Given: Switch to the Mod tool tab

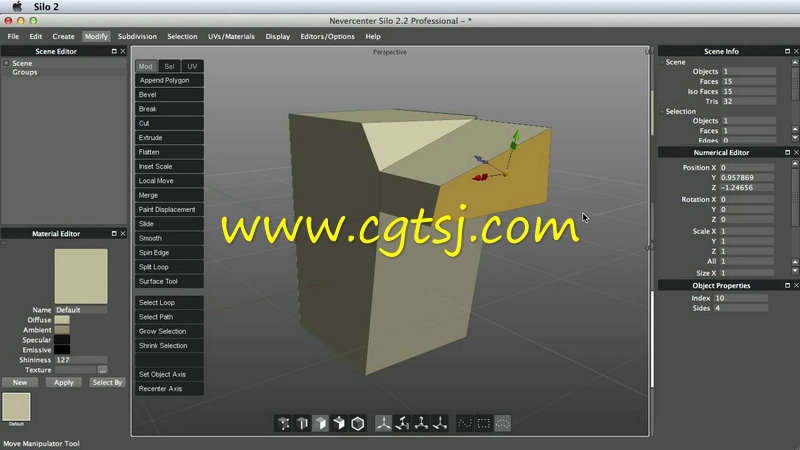Looking at the screenshot, I should pyautogui.click(x=145, y=66).
